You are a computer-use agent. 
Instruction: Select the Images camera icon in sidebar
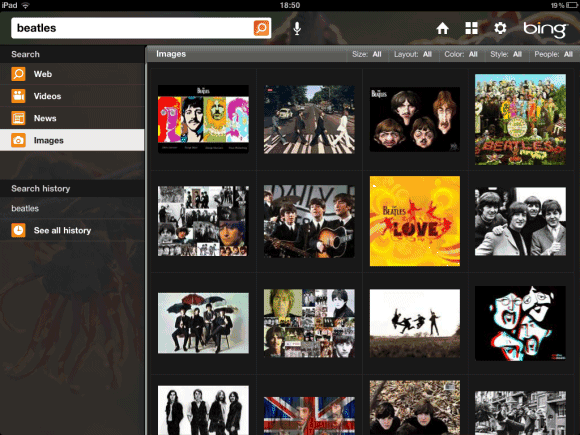pyautogui.click(x=18, y=141)
